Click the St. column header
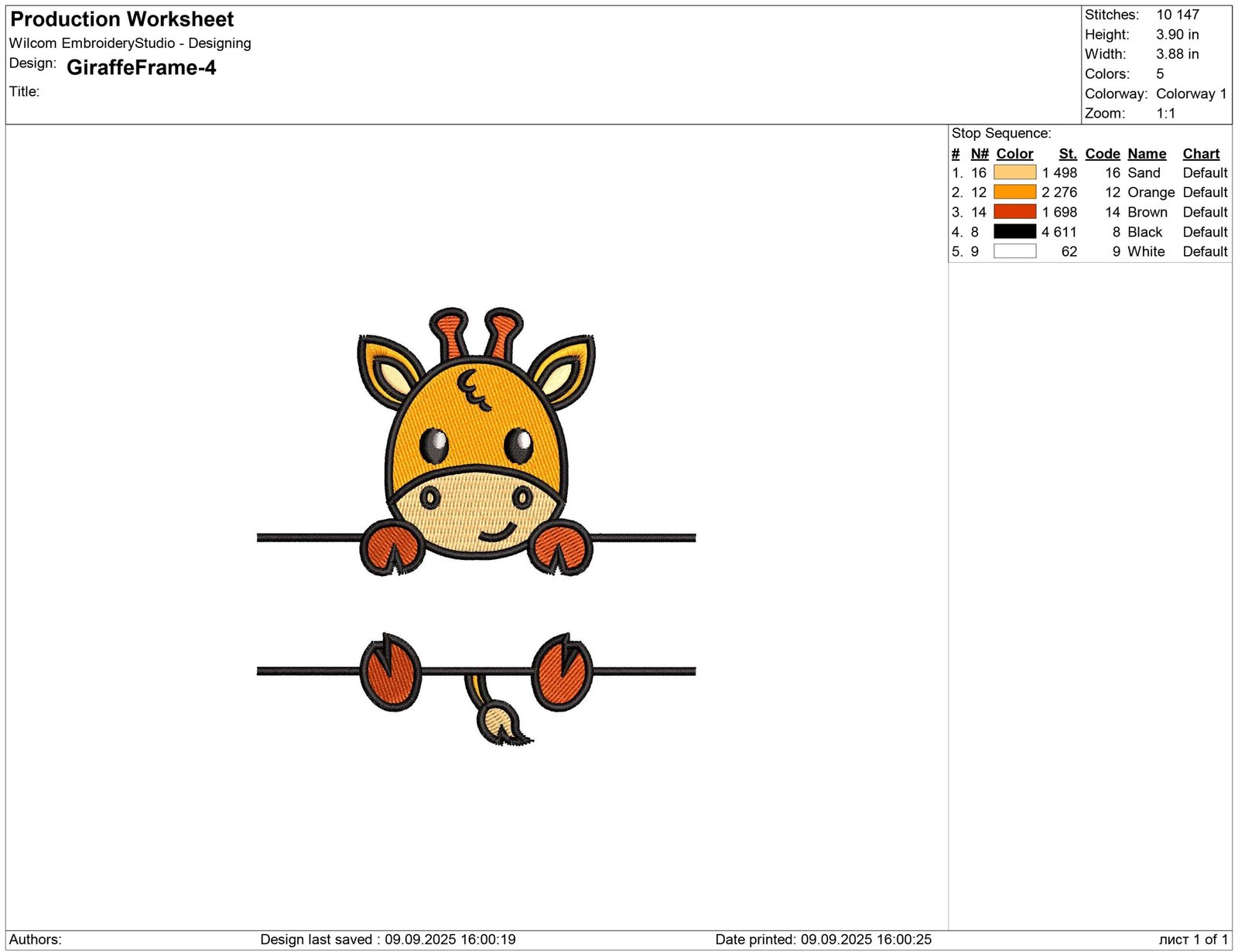 [1068, 154]
